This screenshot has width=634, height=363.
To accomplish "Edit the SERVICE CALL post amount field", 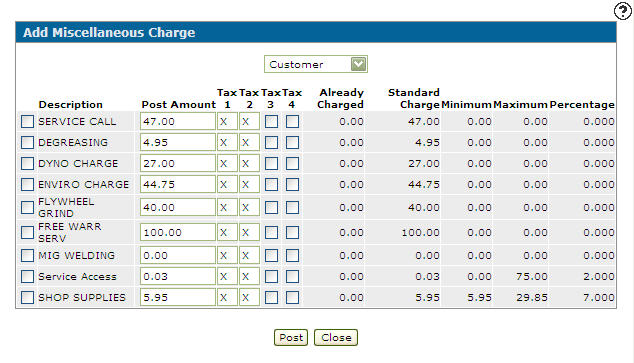I will click(178, 121).
